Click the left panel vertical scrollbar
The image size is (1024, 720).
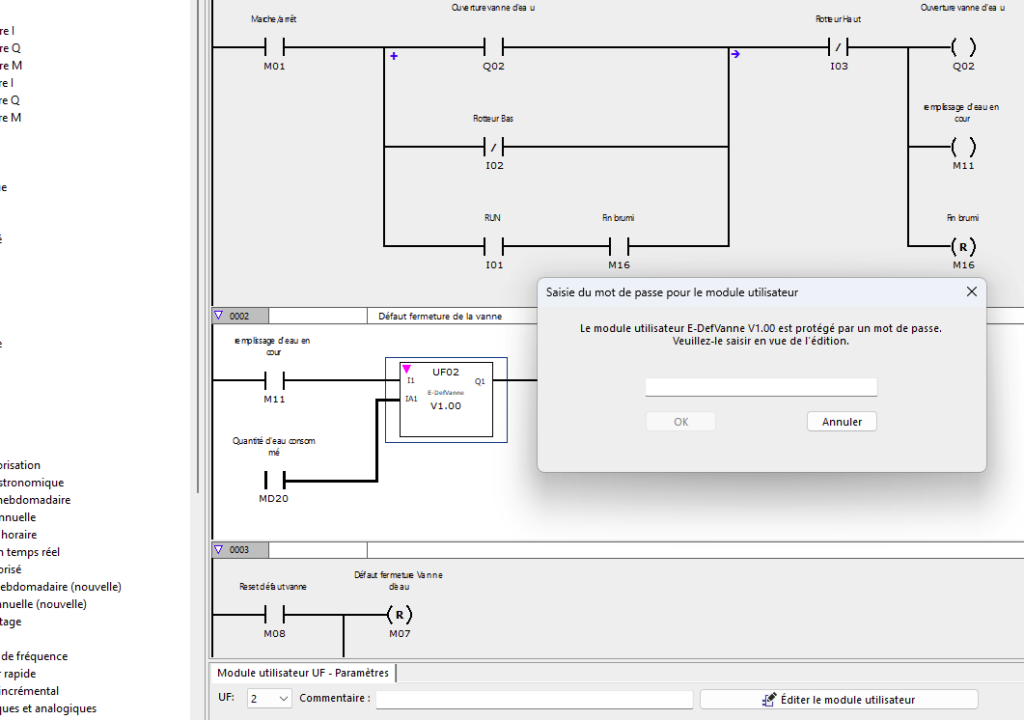click(x=197, y=246)
